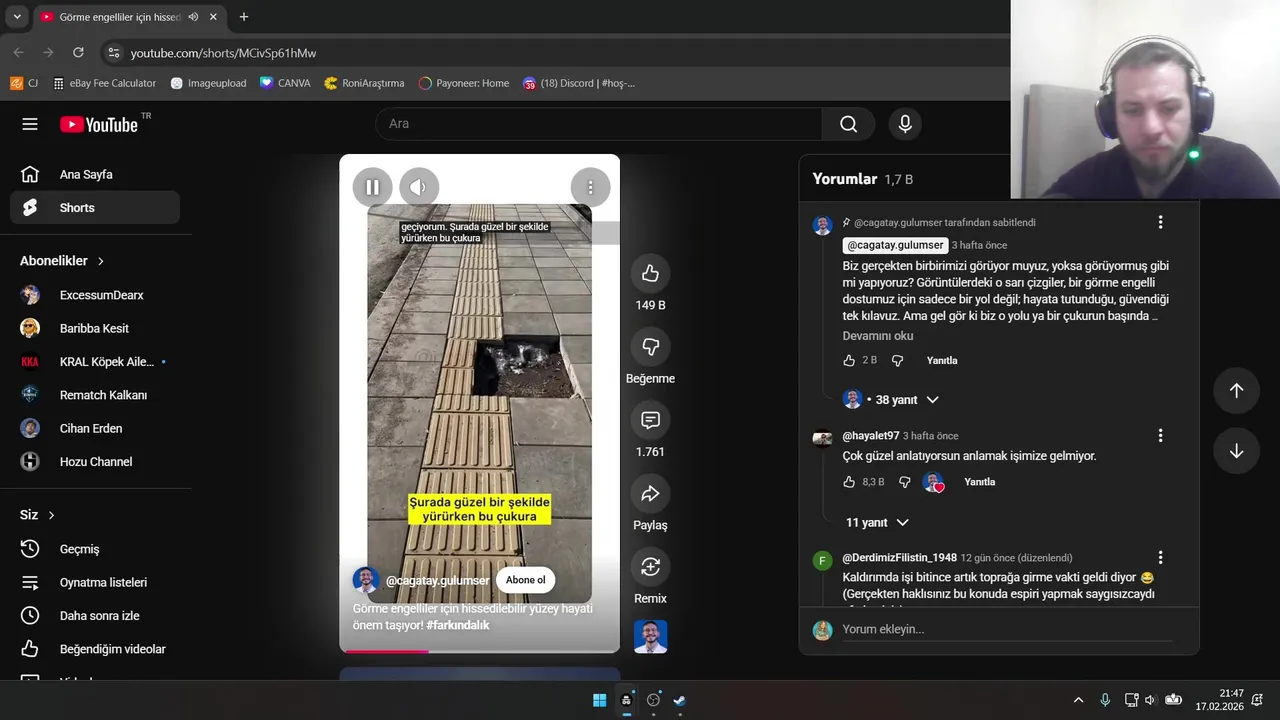1280x720 pixels.
Task: Dislike the hayalet97 comment
Action: (x=904, y=482)
